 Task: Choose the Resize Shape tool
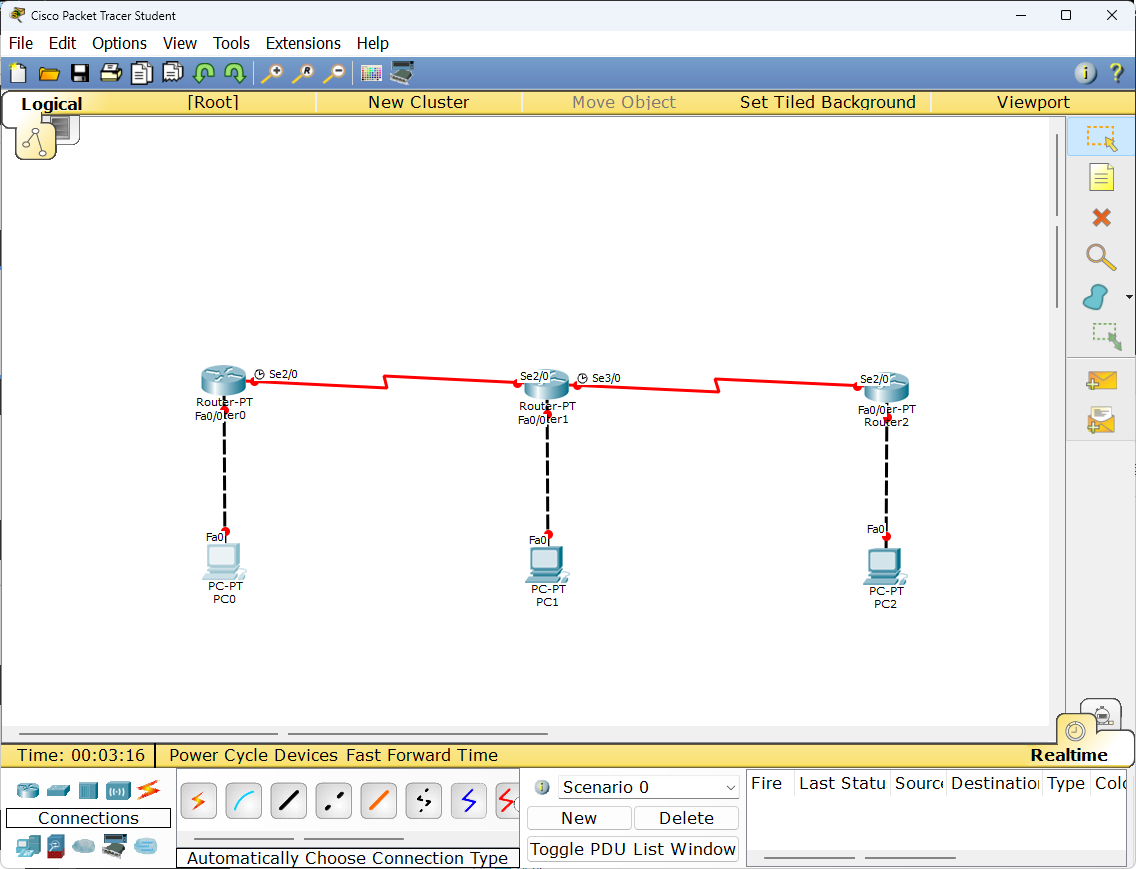tap(1106, 336)
